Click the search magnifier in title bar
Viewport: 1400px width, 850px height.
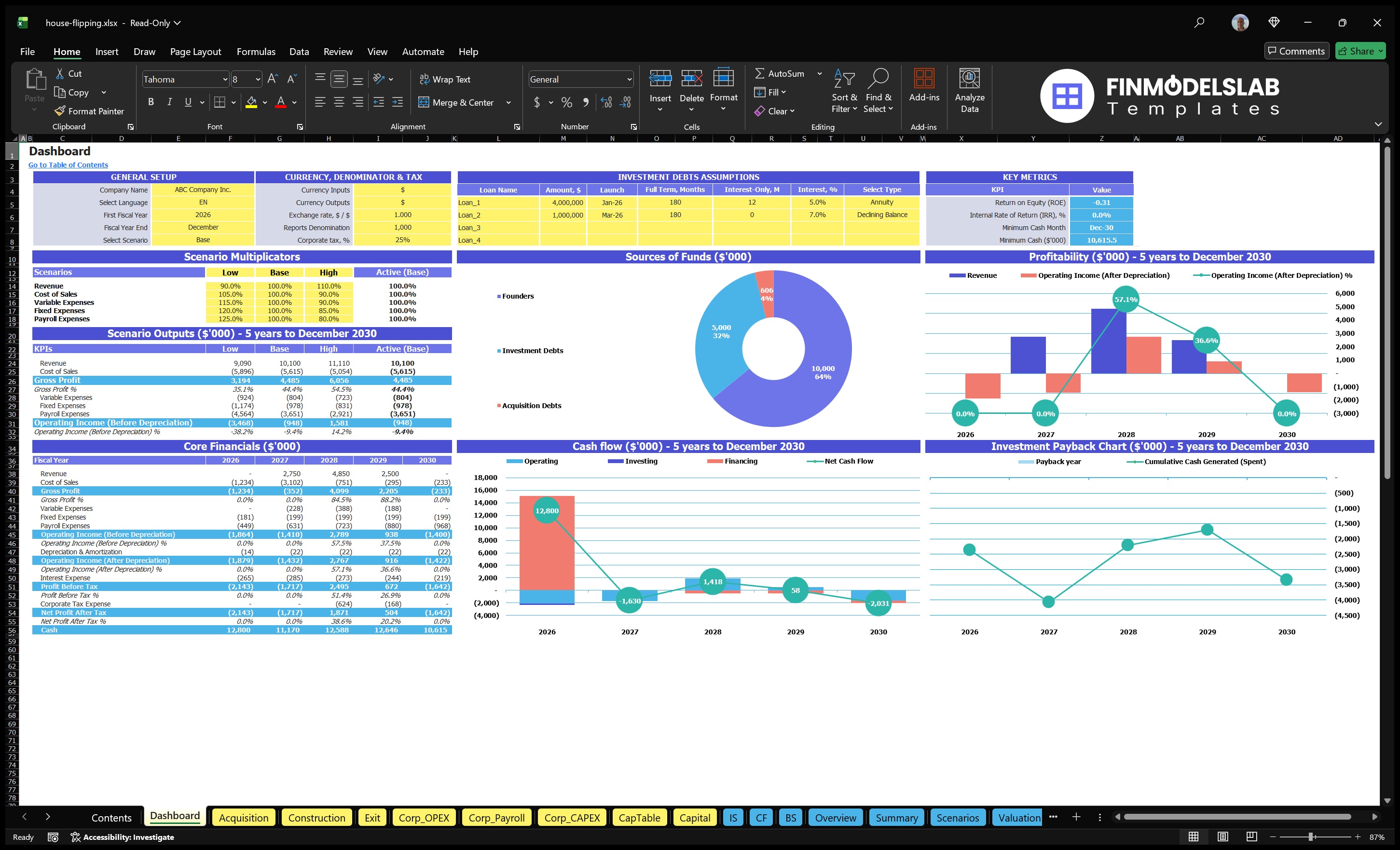(1199, 23)
